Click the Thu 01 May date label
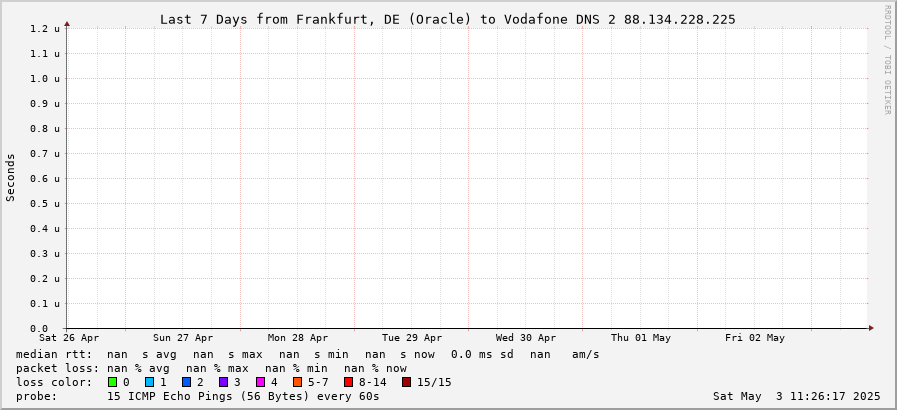The image size is (897, 410). pyautogui.click(x=641, y=338)
